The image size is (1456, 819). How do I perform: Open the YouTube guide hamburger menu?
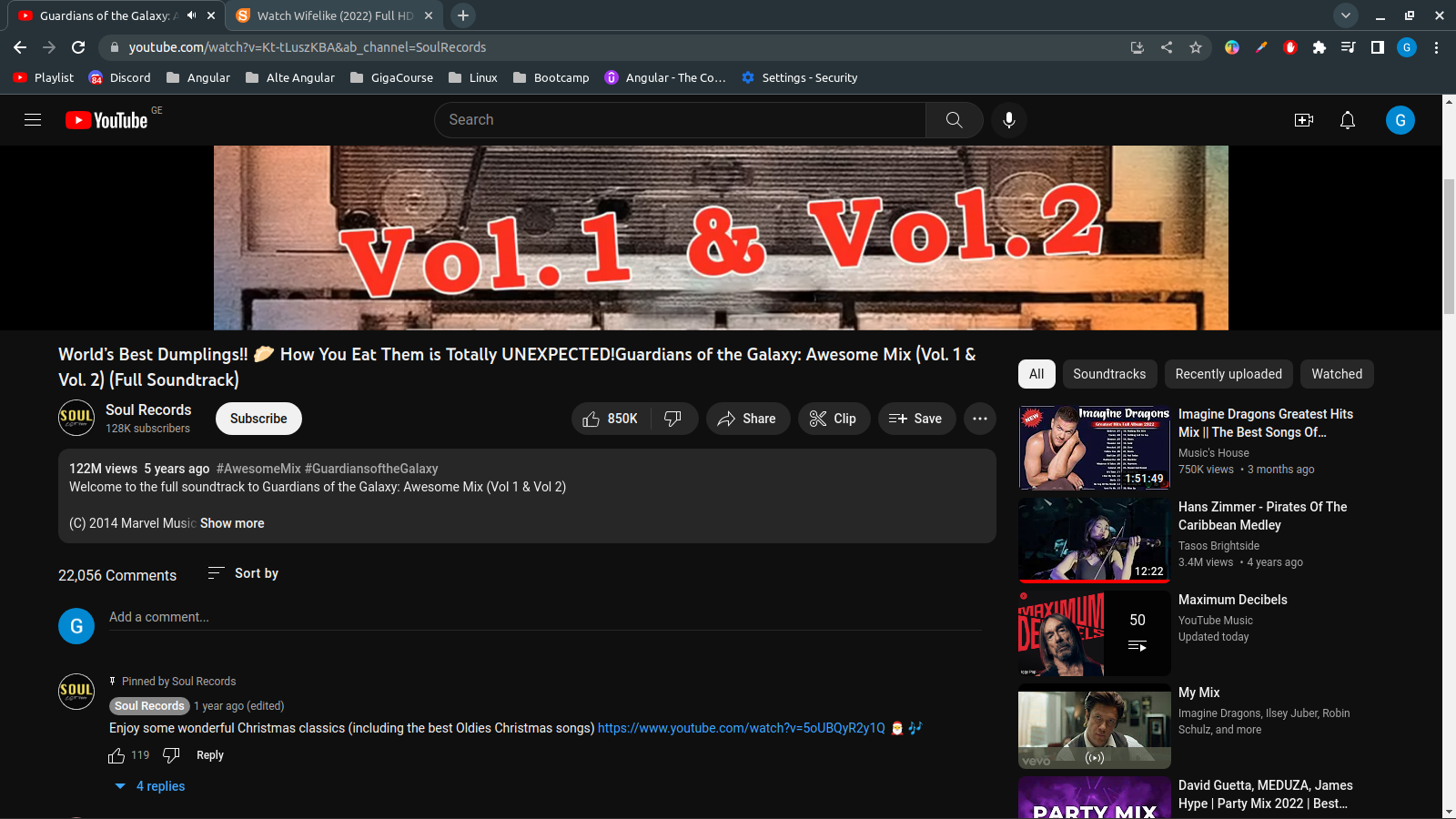(x=33, y=120)
